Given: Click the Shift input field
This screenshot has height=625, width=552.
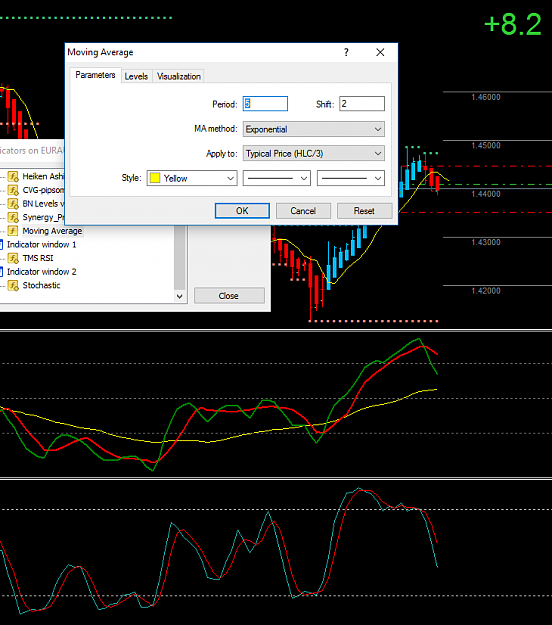Looking at the screenshot, I should tap(362, 104).
